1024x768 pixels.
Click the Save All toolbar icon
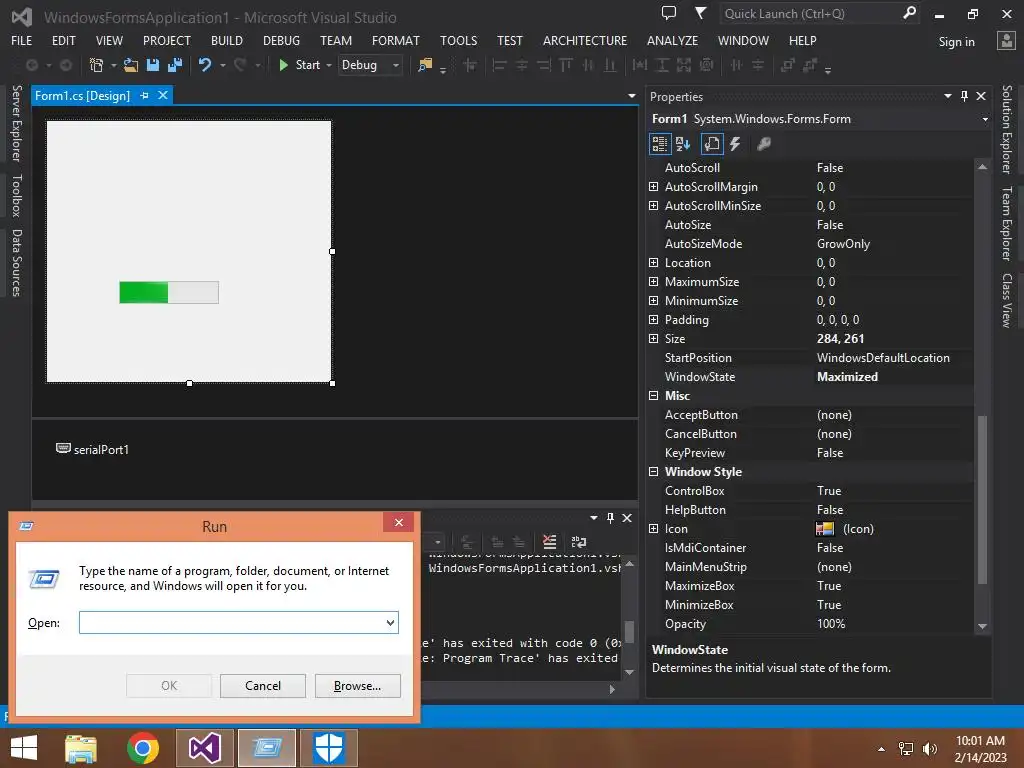(175, 65)
